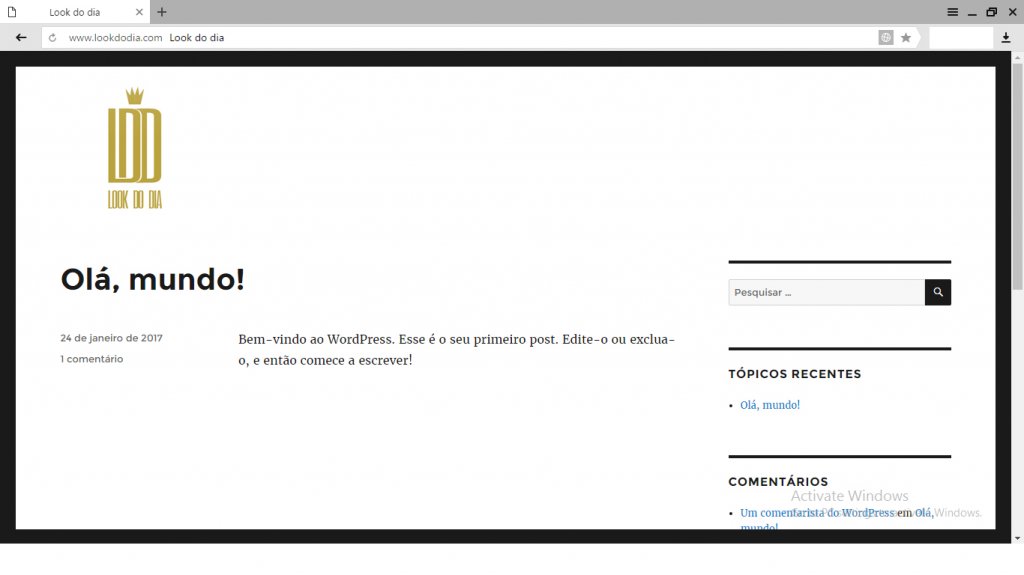Viewport: 1024px width, 575px height.
Task: Select the Look do dia browser tab
Action: point(75,12)
